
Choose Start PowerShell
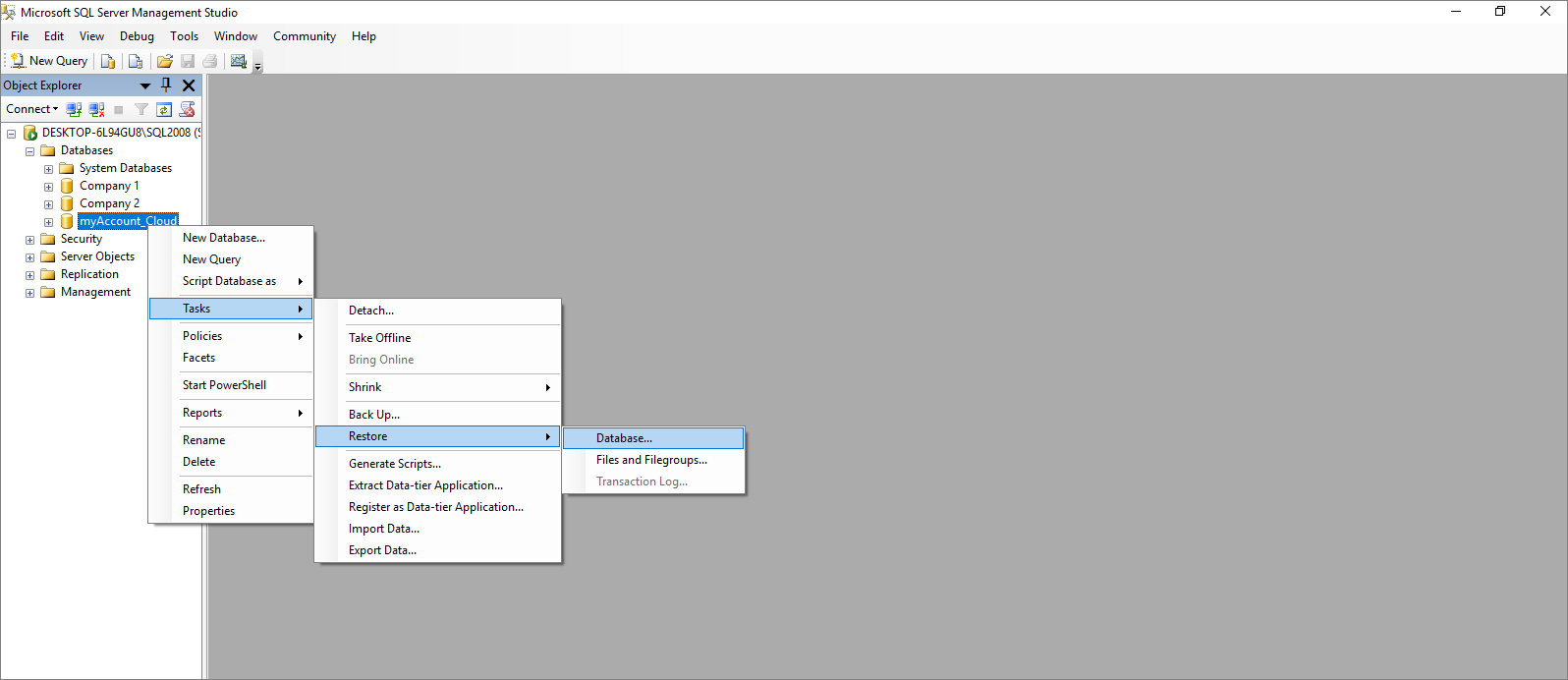231,385
